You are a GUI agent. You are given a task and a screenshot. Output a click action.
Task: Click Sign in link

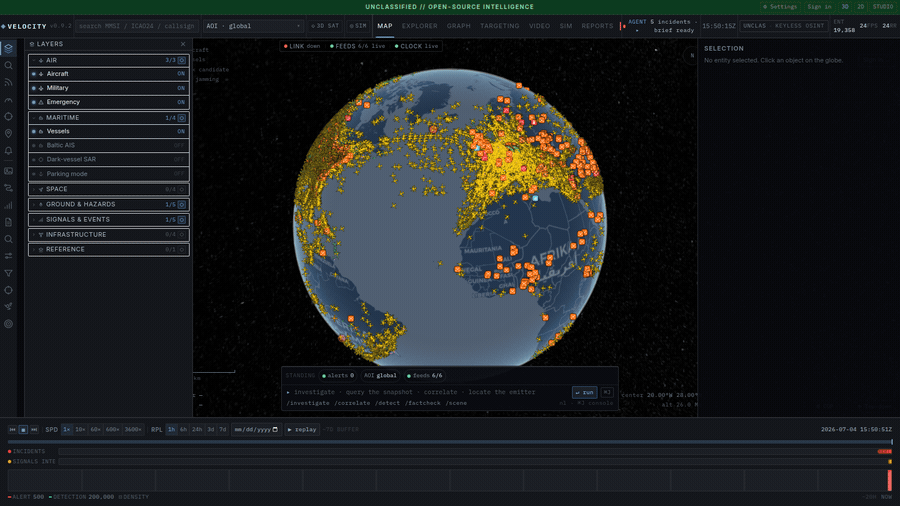point(819,7)
